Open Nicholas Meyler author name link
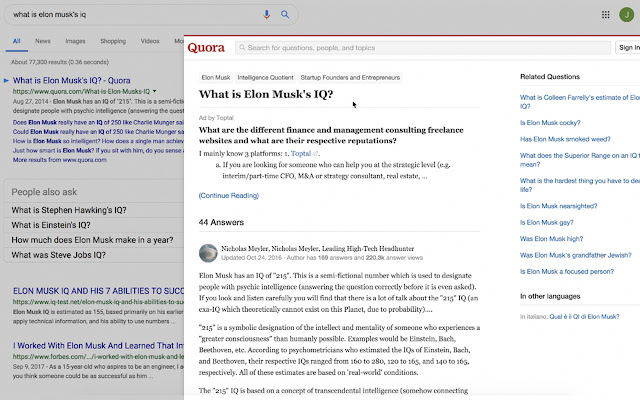 click(244, 248)
